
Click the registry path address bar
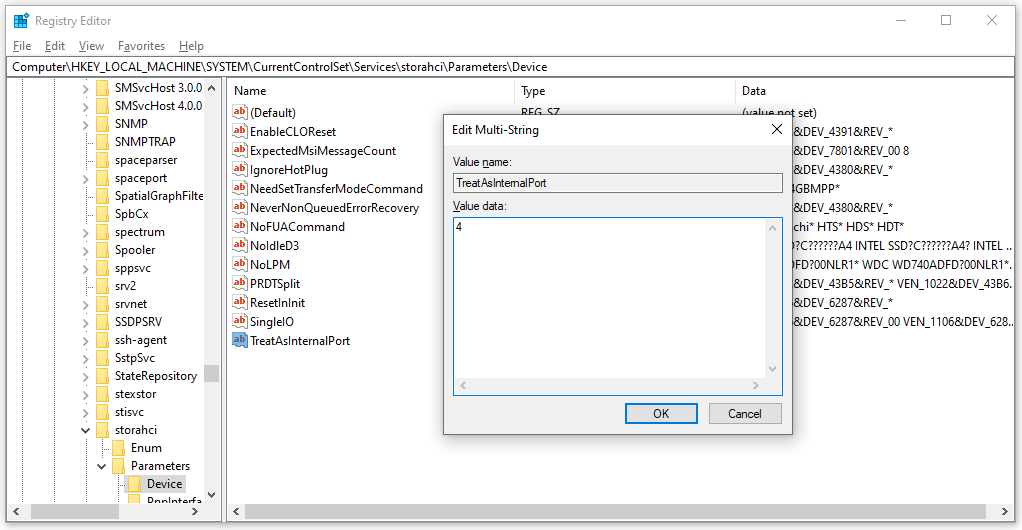510,67
